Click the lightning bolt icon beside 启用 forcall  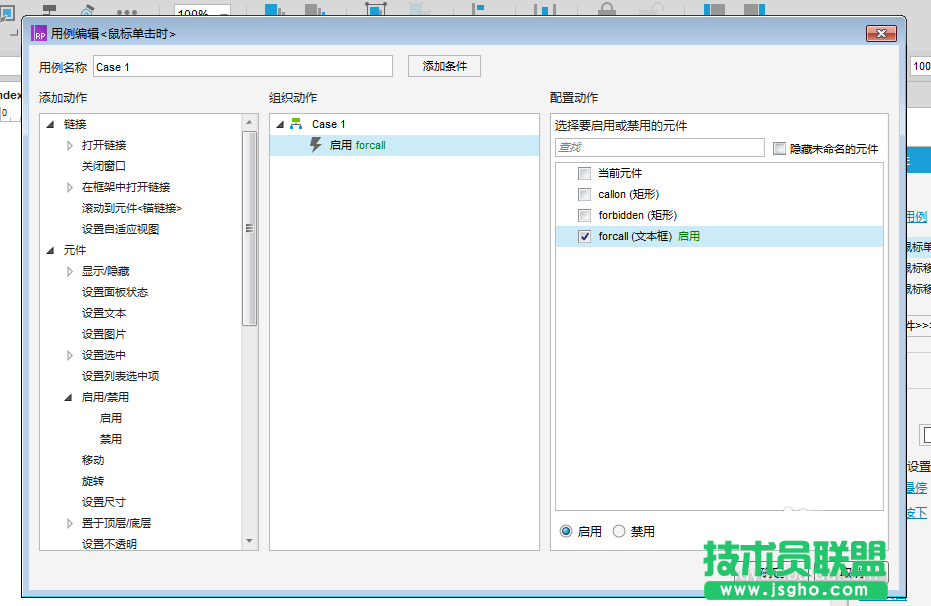coord(316,145)
